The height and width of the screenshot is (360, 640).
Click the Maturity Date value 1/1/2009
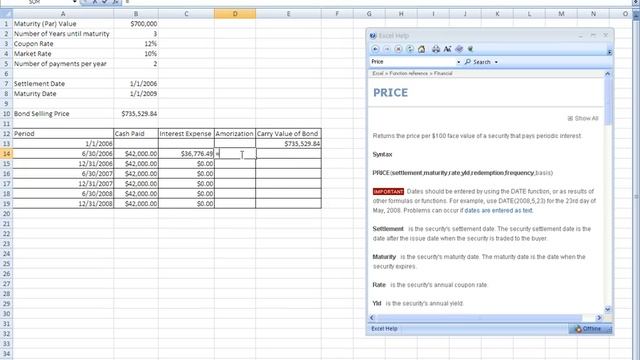(x=136, y=93)
